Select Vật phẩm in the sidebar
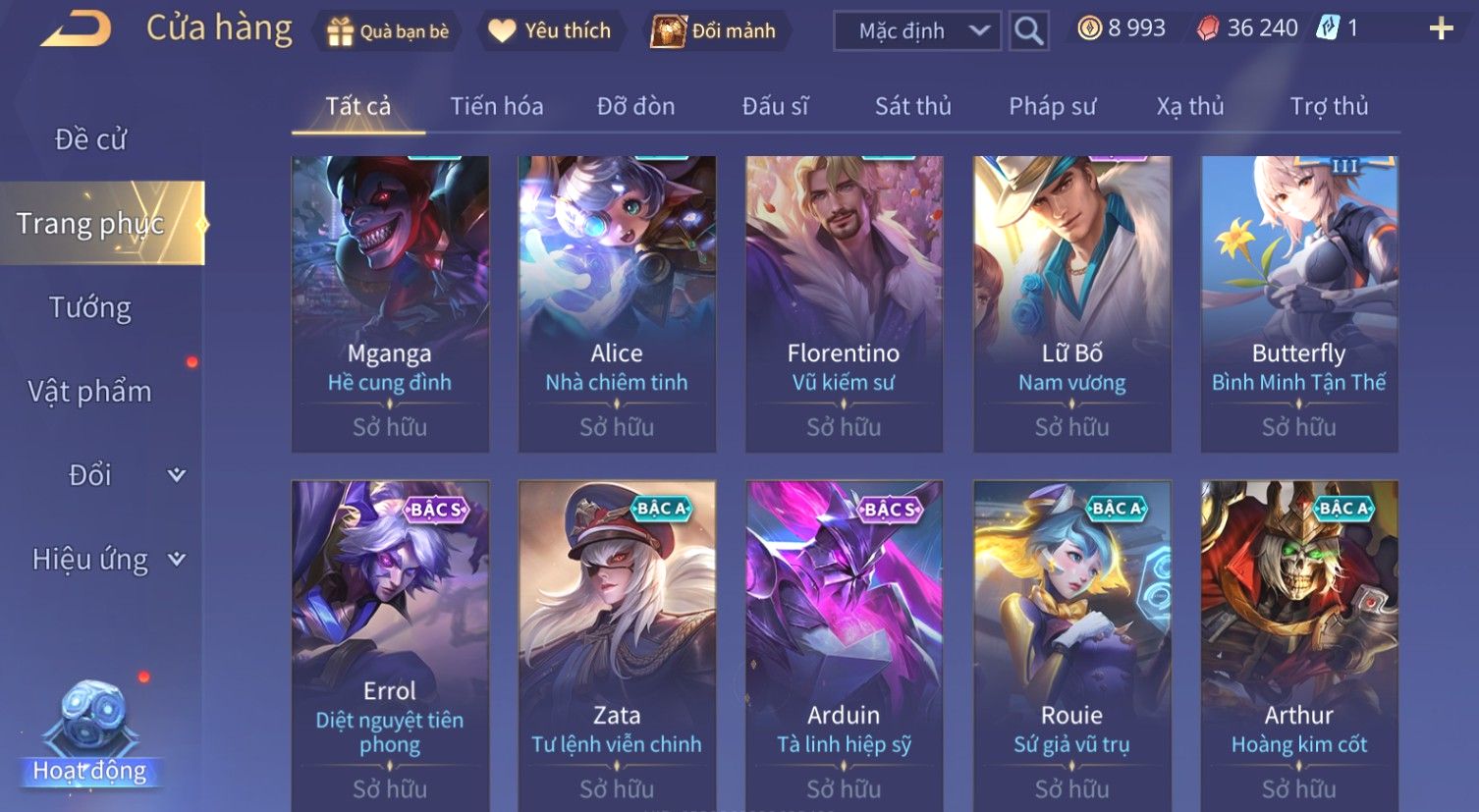 [90, 392]
